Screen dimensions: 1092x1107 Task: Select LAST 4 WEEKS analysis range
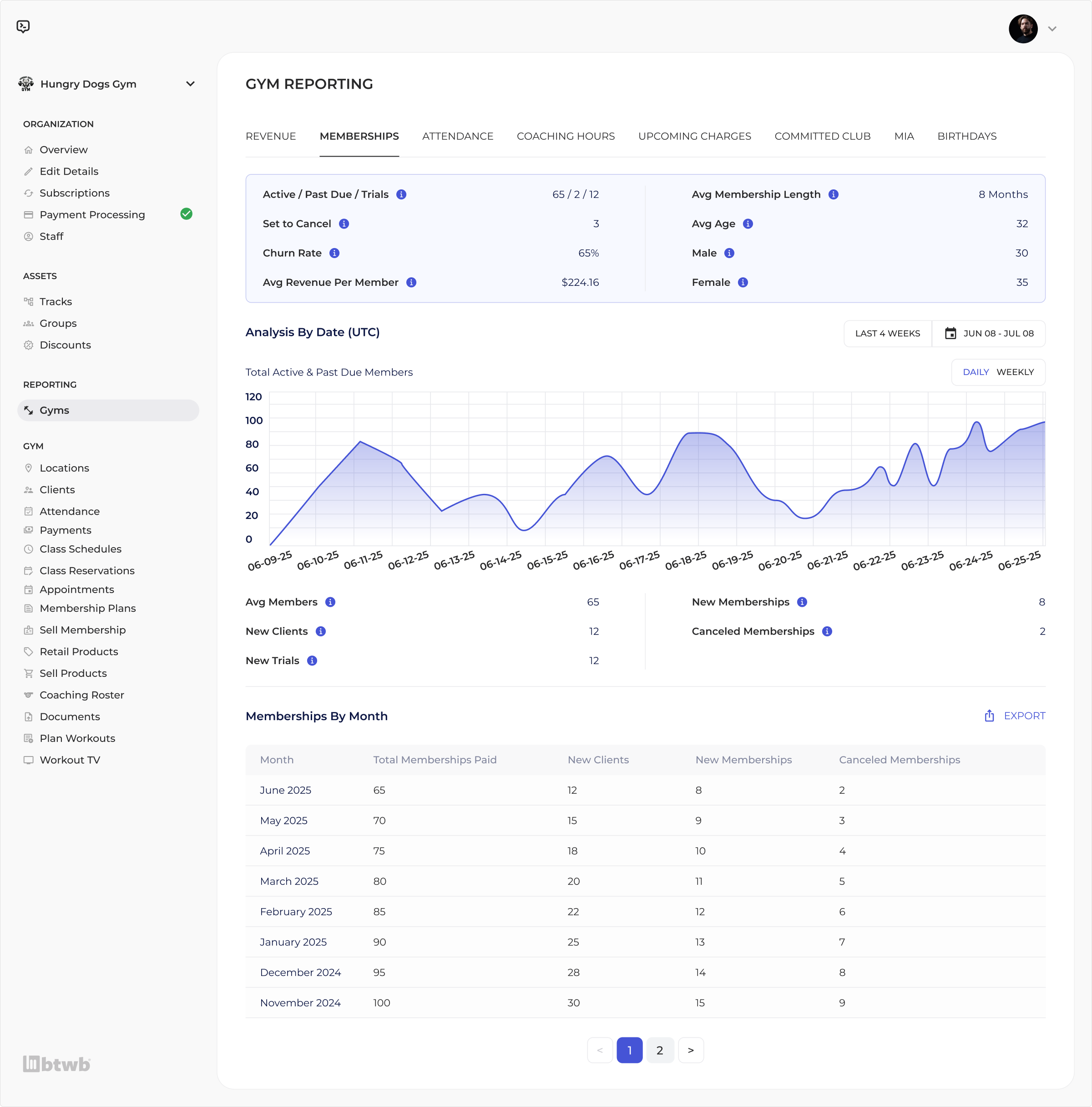tap(886, 333)
